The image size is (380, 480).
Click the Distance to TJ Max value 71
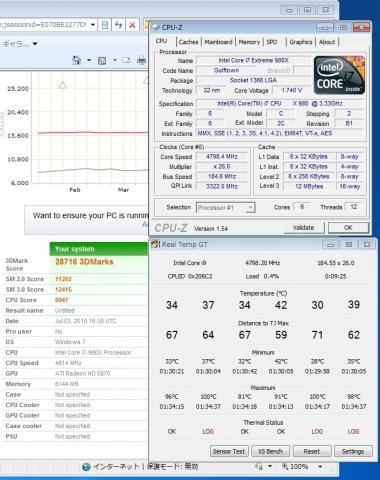317,335
